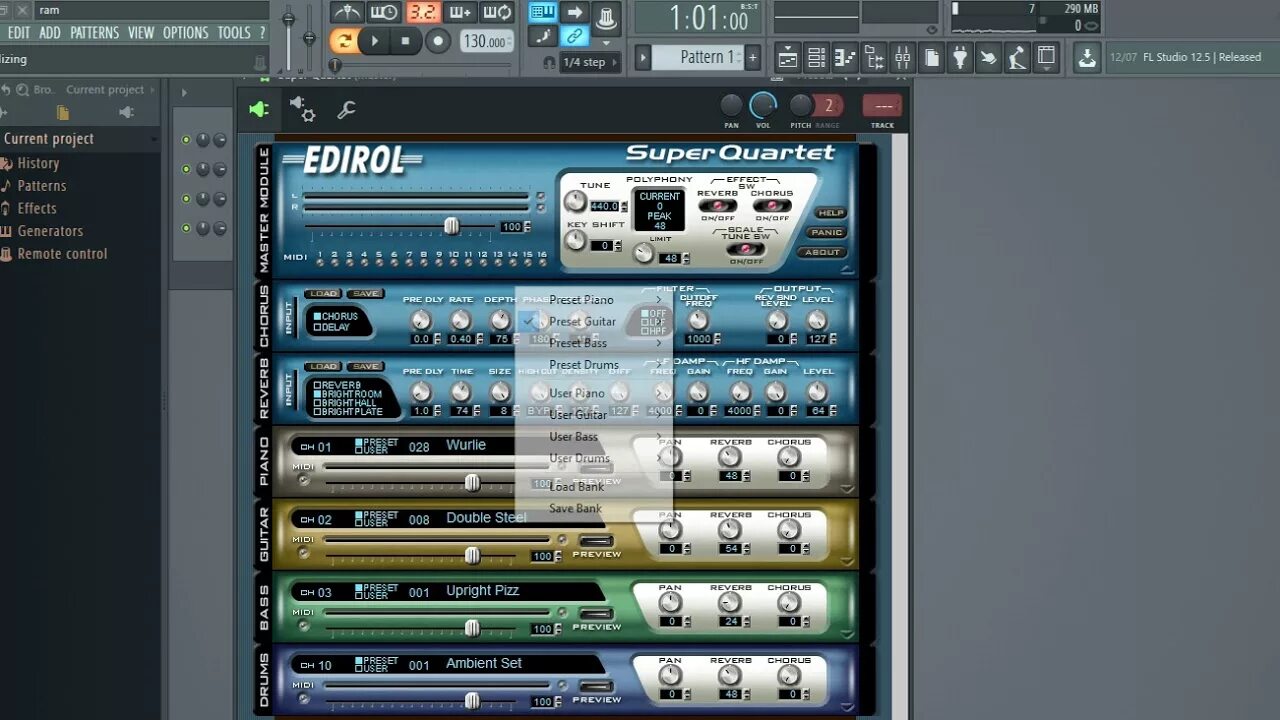Click the TUNE knob in Master Module
The image size is (1280, 720).
575,201
